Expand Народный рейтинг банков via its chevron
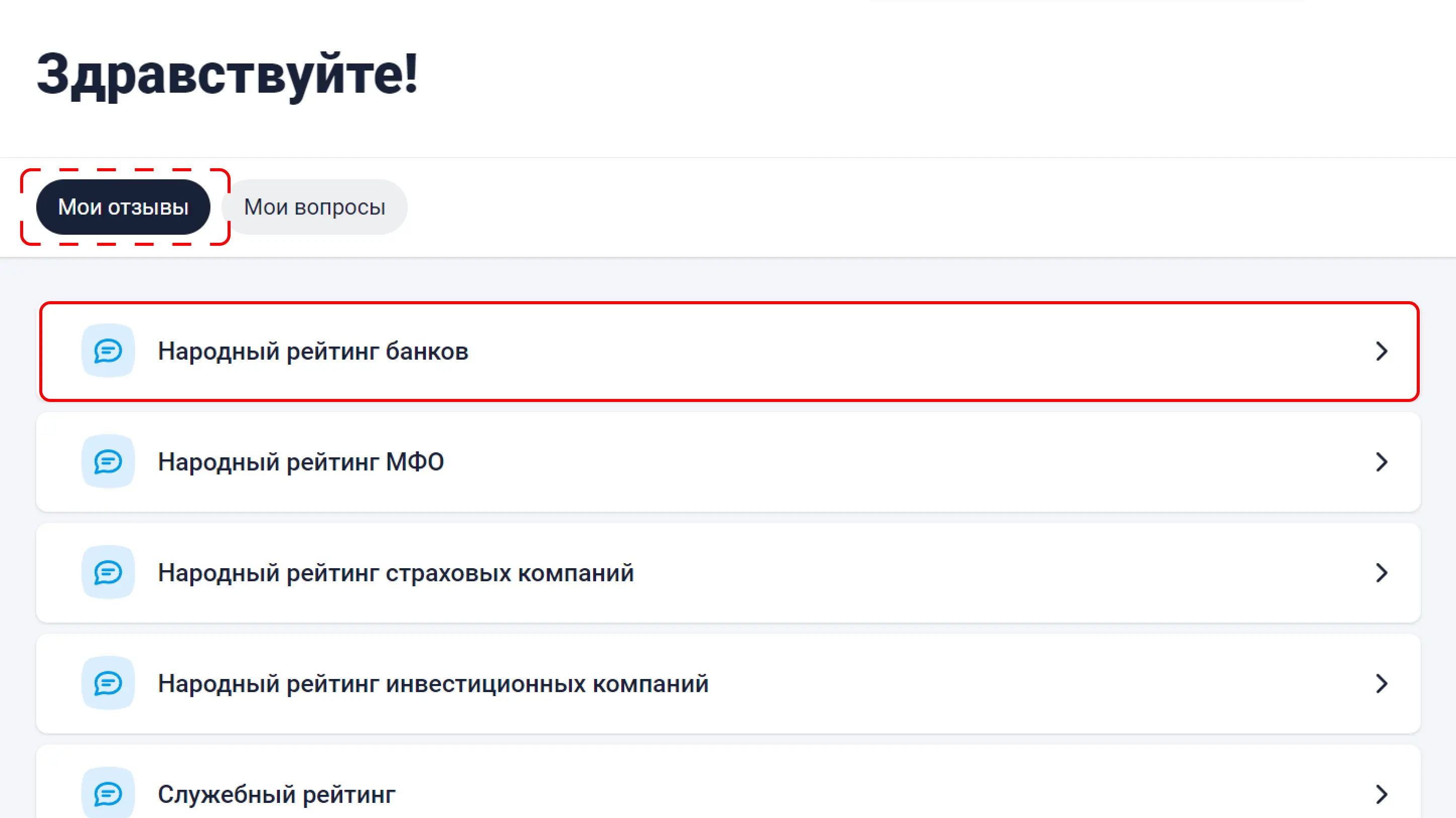Viewport: 1456px width, 818px height. pos(1381,351)
